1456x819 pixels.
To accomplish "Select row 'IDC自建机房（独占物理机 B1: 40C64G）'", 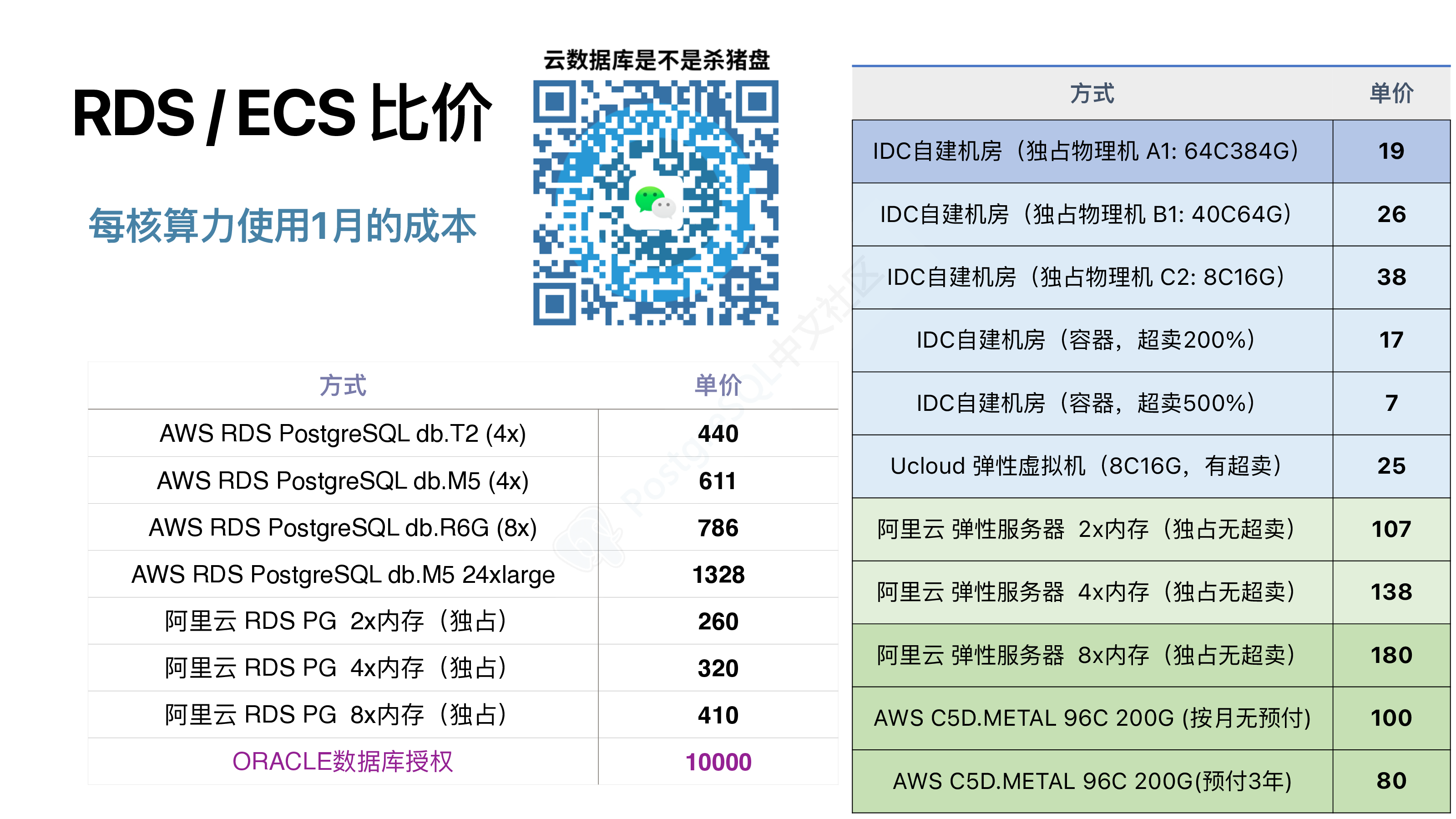I will pyautogui.click(x=1151, y=214).
